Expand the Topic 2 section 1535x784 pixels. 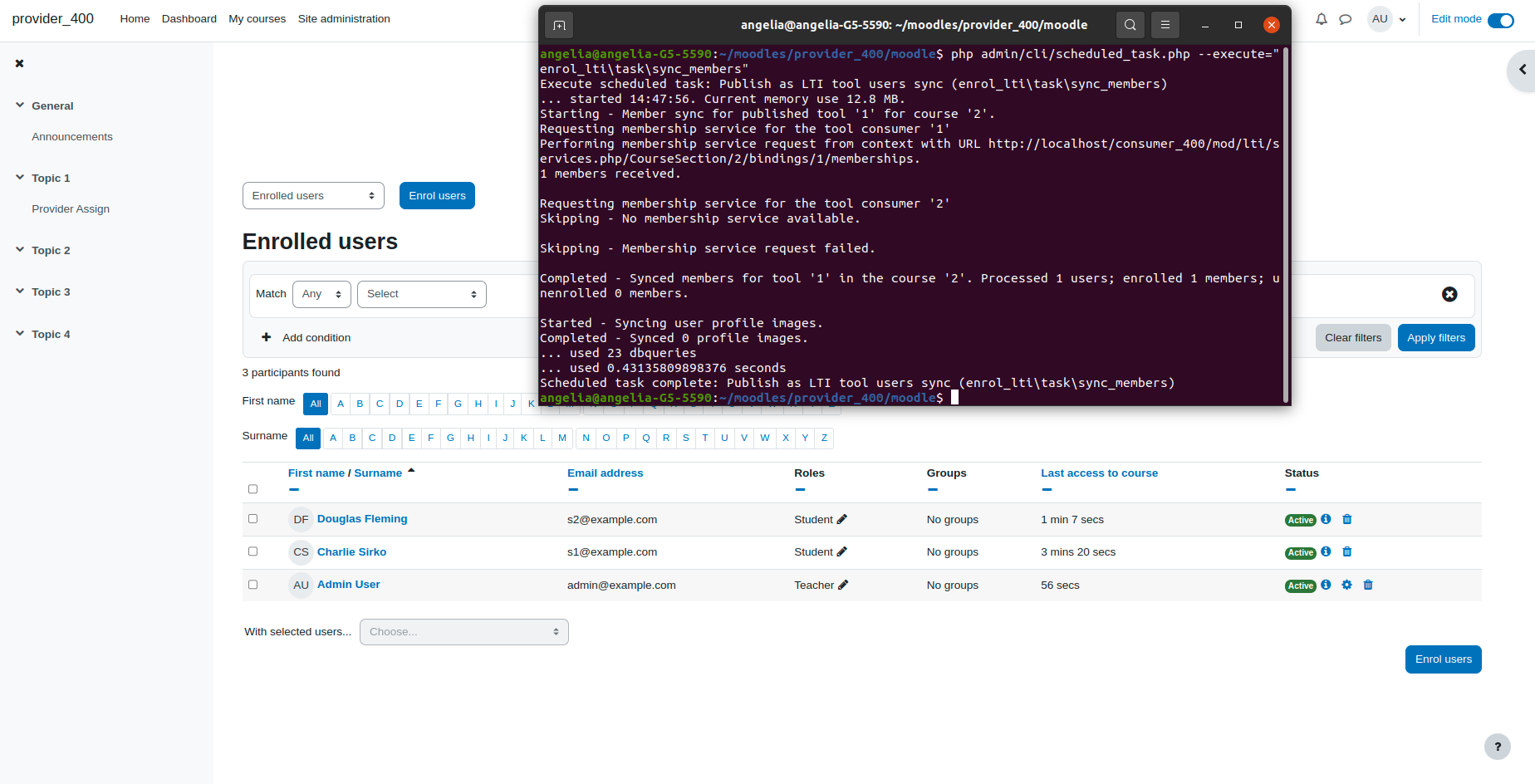click(20, 249)
